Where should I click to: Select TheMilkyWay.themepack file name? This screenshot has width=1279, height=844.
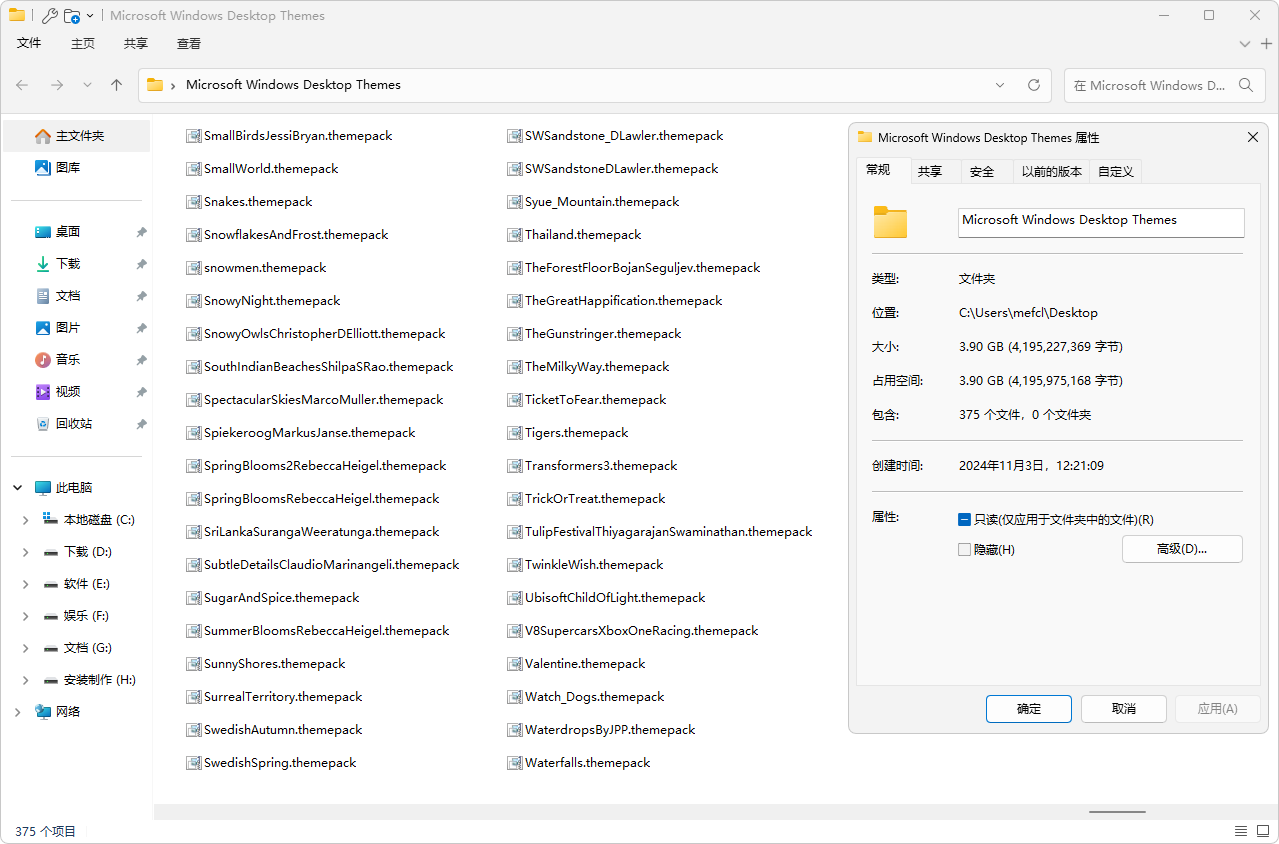pos(597,367)
